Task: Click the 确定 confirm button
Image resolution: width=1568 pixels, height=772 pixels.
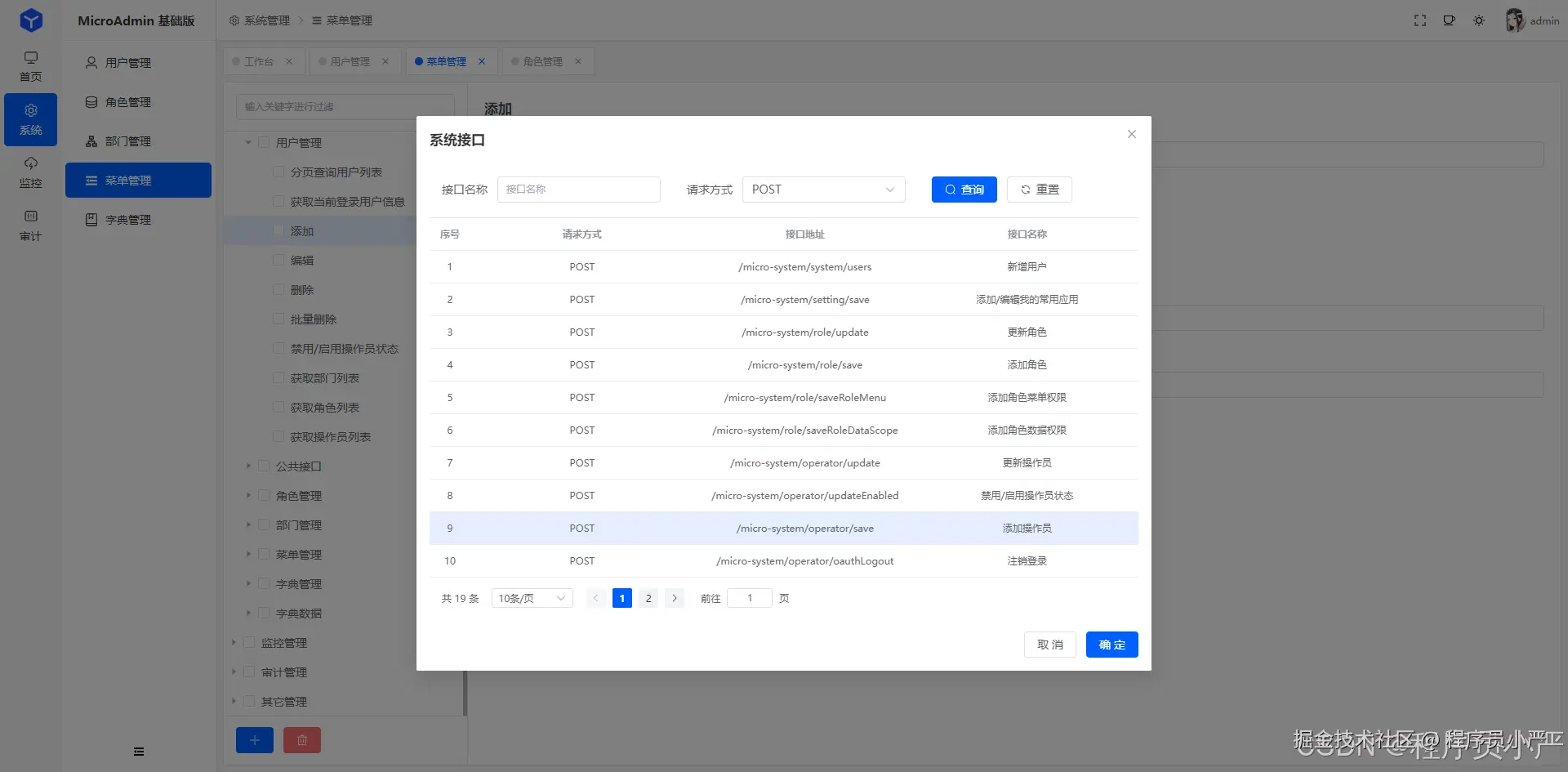Action: [x=1111, y=644]
